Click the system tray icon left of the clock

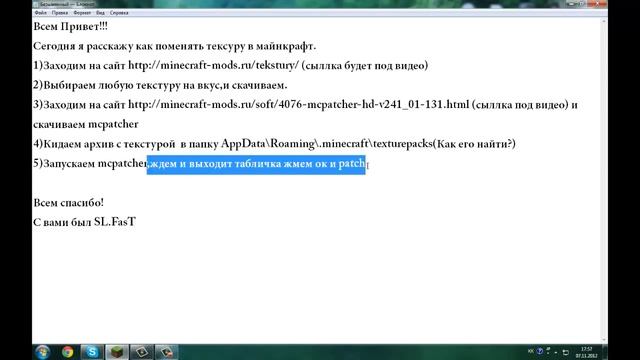[566, 352]
